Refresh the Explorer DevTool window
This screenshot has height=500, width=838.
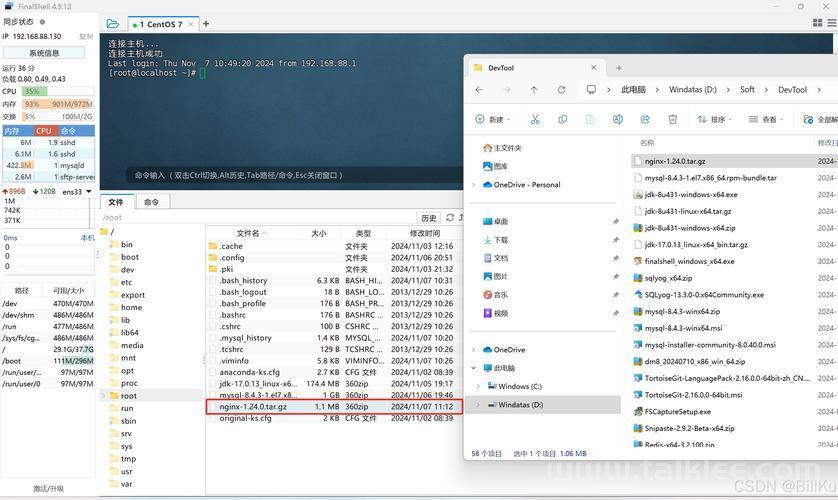[561, 90]
